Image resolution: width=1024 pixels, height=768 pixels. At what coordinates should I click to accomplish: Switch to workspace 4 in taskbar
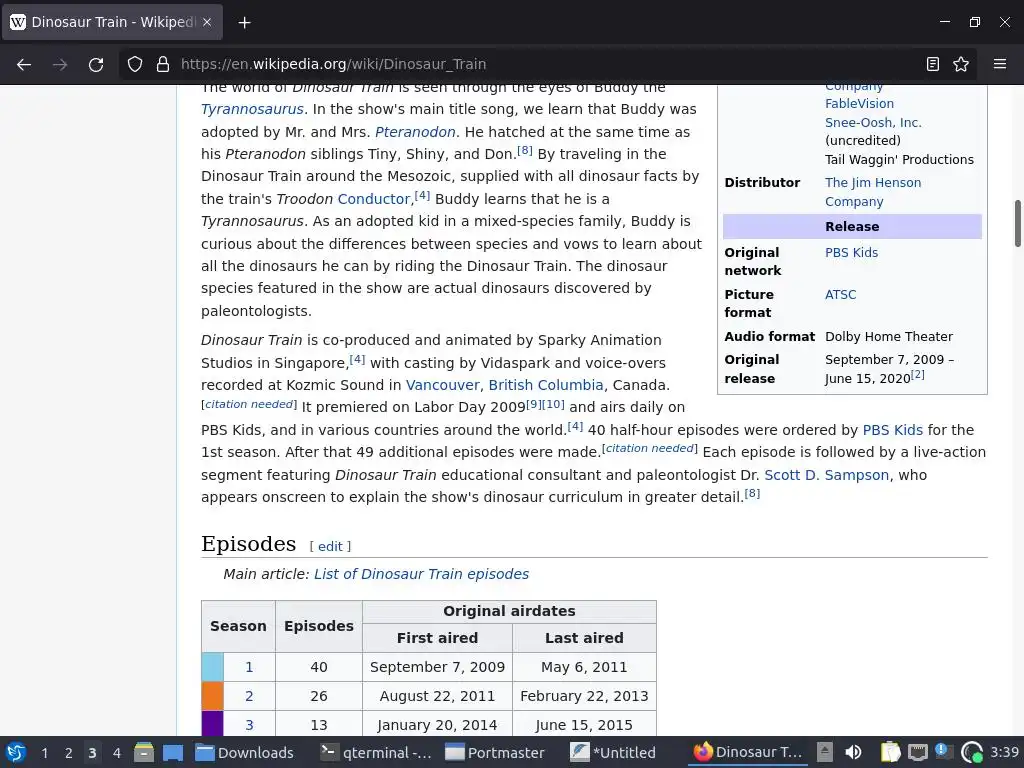[117, 753]
